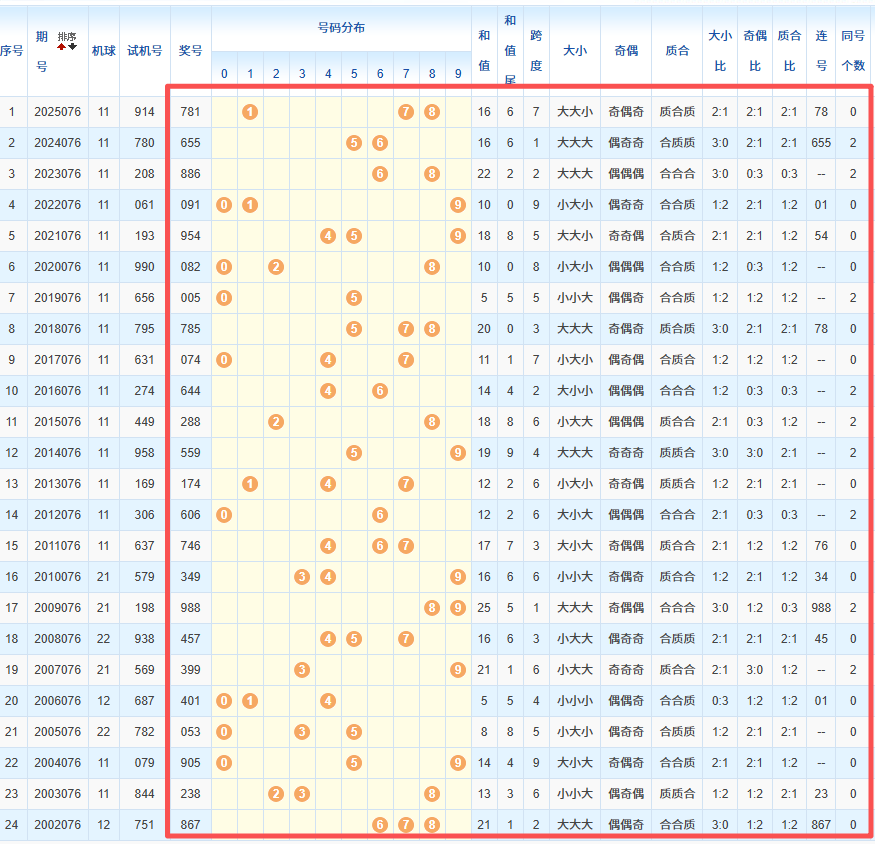This screenshot has height=844, width=875.
Task: Pick orange ball 3 in the 2007076 row
Action: pyautogui.click(x=302, y=670)
